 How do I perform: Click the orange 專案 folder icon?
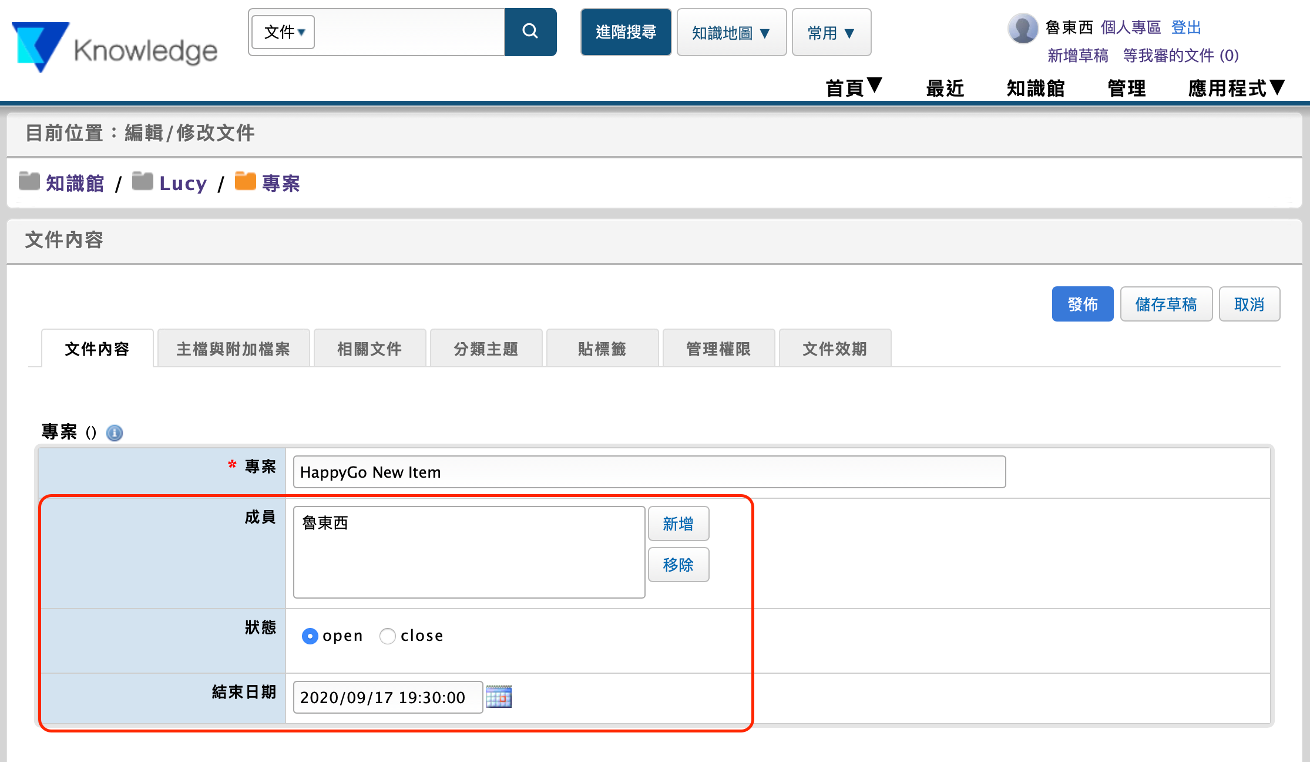(245, 182)
